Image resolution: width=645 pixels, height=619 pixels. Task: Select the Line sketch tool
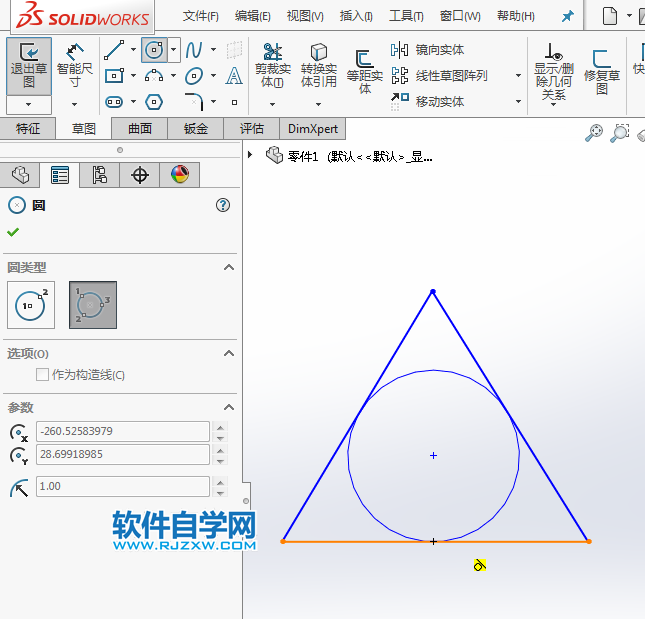(x=114, y=50)
